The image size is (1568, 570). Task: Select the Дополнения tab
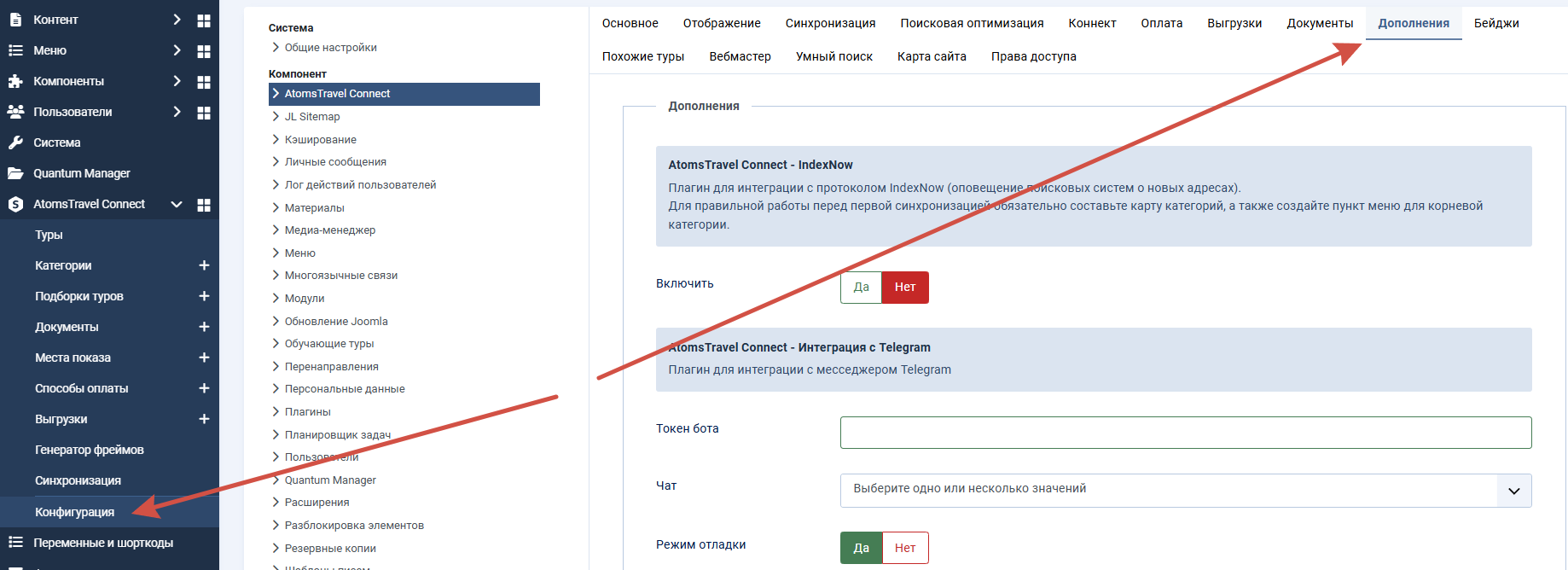point(1414,23)
